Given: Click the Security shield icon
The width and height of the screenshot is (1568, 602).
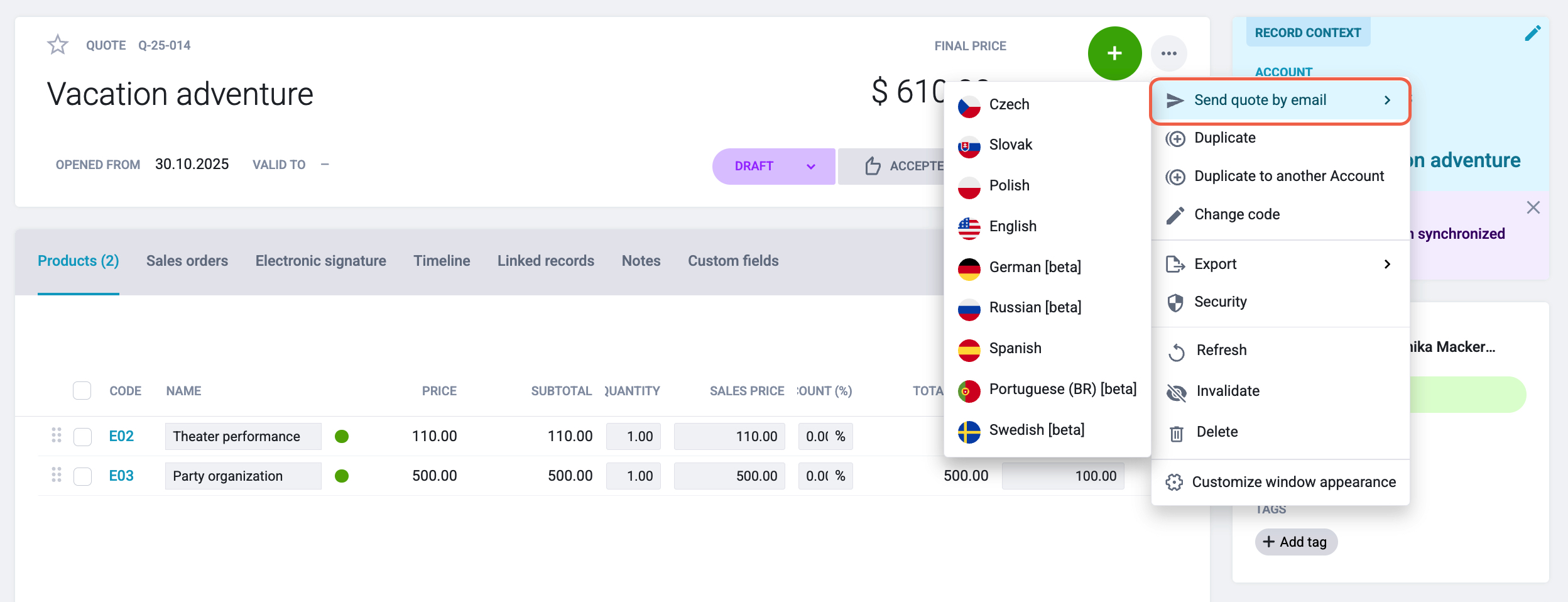Looking at the screenshot, I should (1175, 302).
